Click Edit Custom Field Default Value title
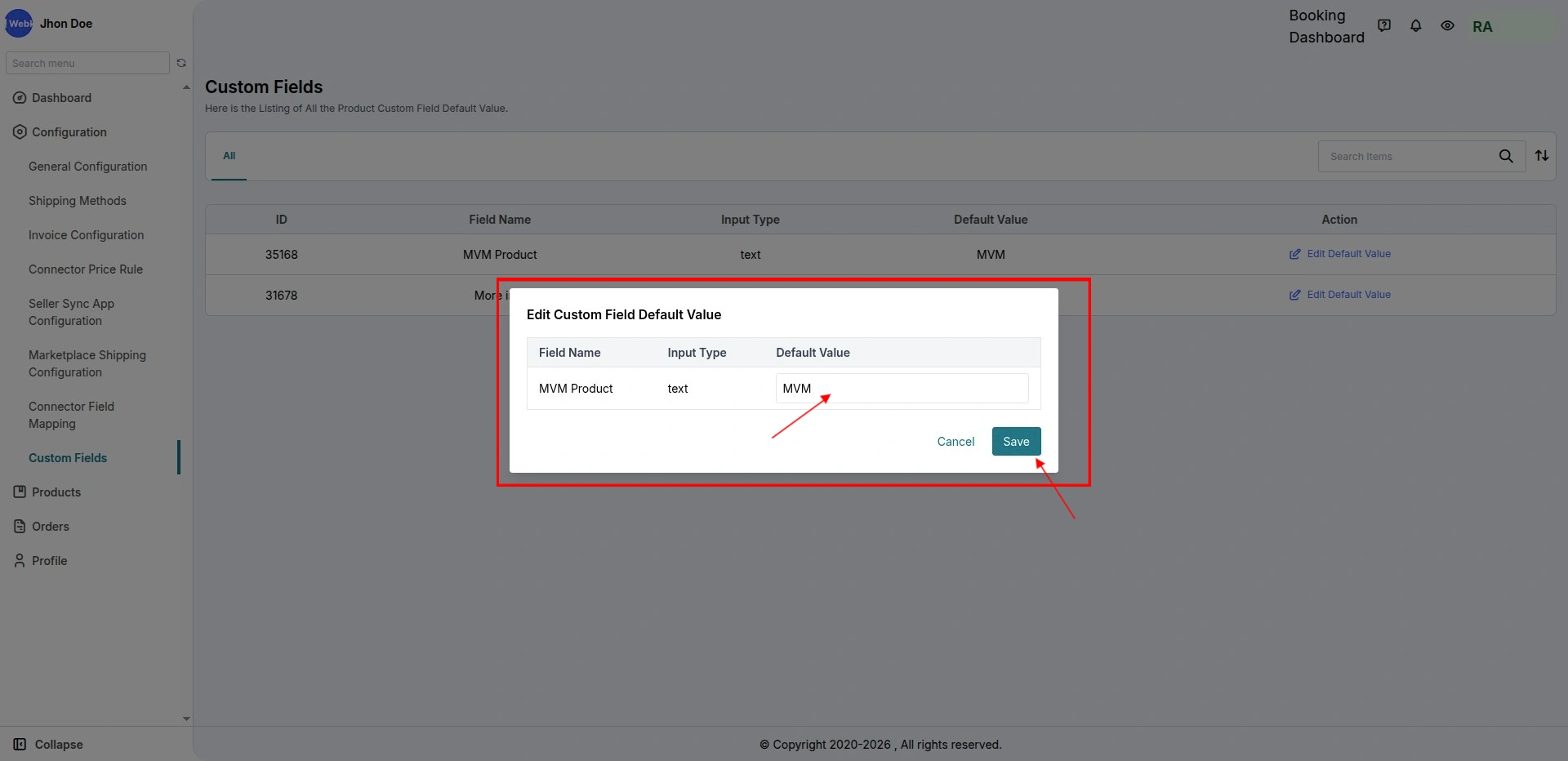This screenshot has height=761, width=1568. pyautogui.click(x=624, y=314)
